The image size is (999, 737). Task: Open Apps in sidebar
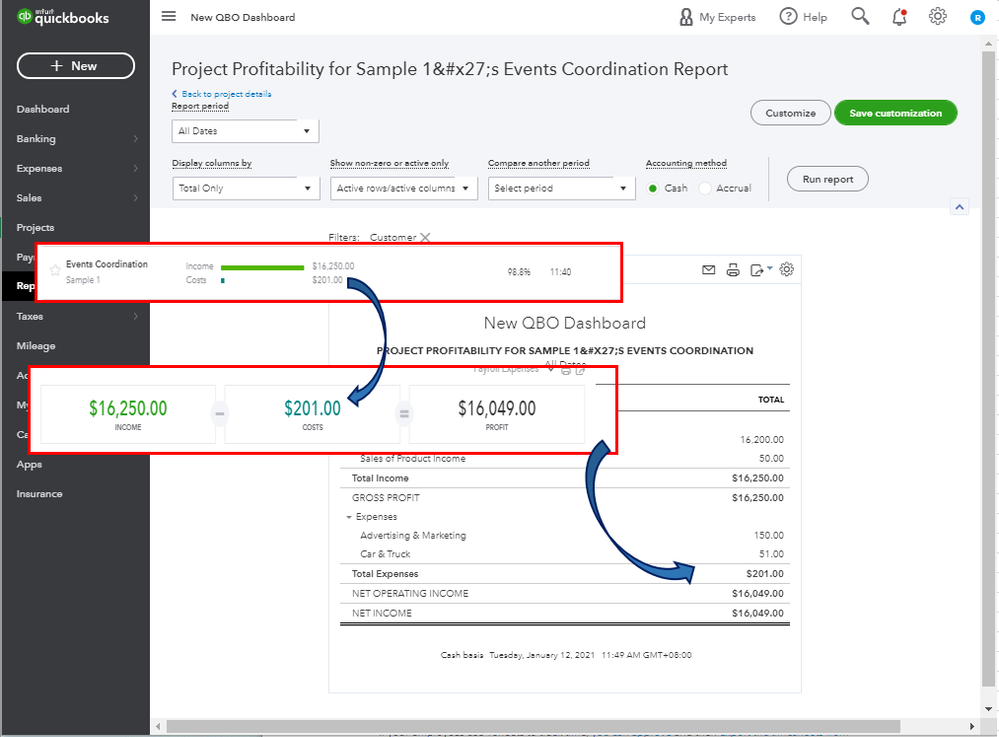29,464
